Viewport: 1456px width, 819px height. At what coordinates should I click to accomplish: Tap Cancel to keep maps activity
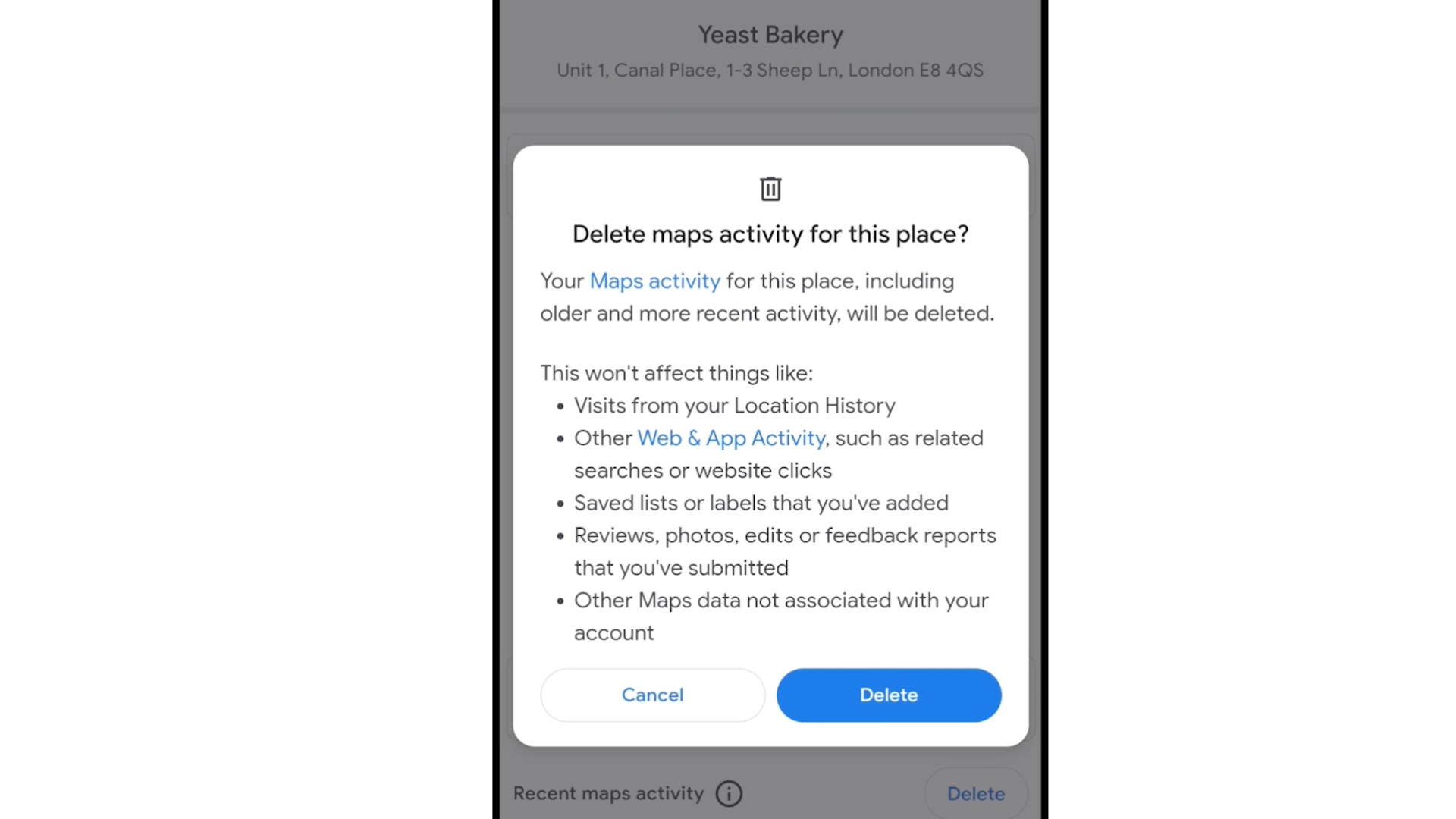652,694
